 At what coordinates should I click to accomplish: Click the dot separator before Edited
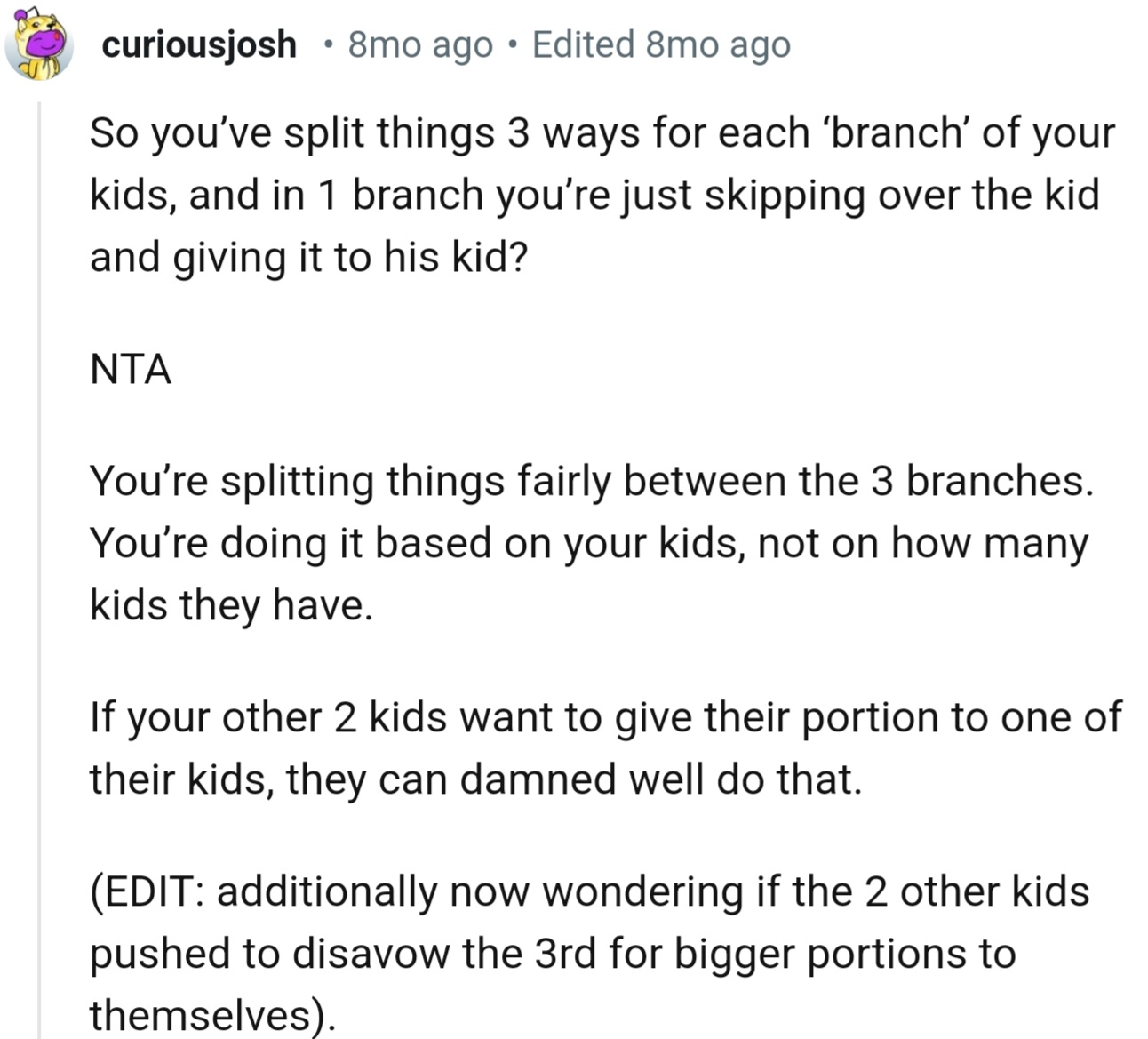[x=513, y=44]
